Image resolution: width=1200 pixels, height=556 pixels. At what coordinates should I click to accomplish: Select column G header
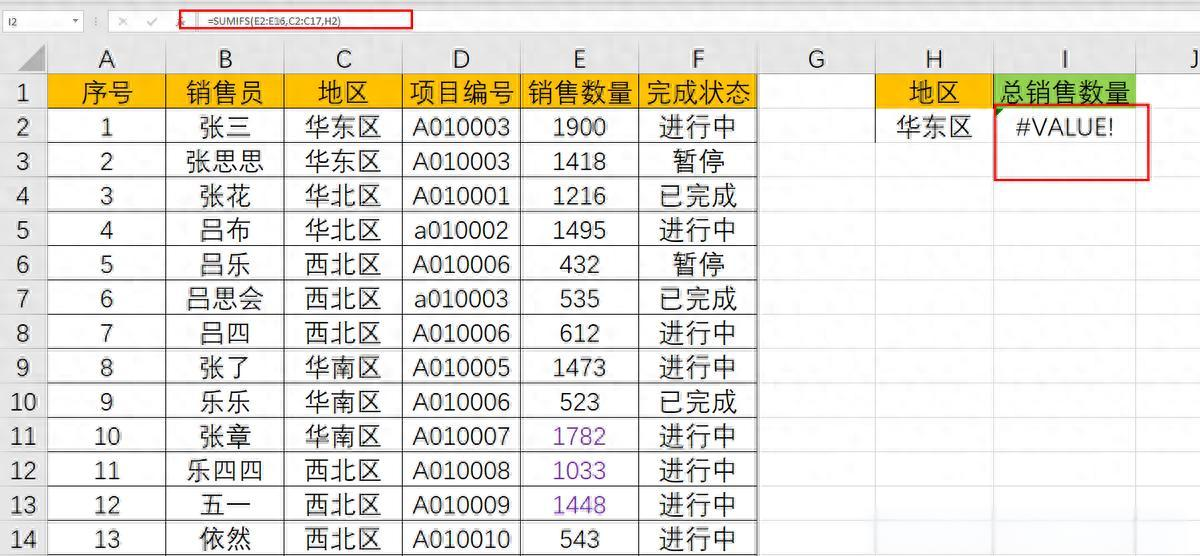[x=816, y=59]
